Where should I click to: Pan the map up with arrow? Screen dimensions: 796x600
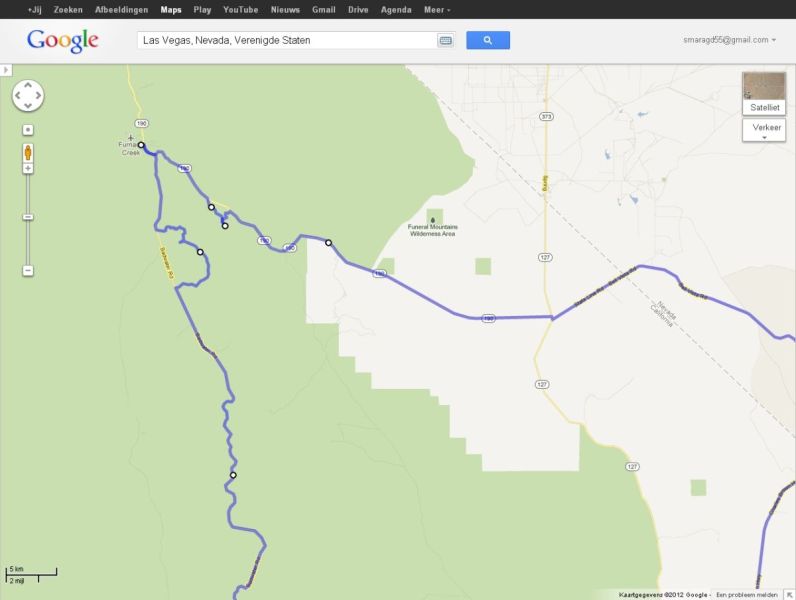click(28, 85)
